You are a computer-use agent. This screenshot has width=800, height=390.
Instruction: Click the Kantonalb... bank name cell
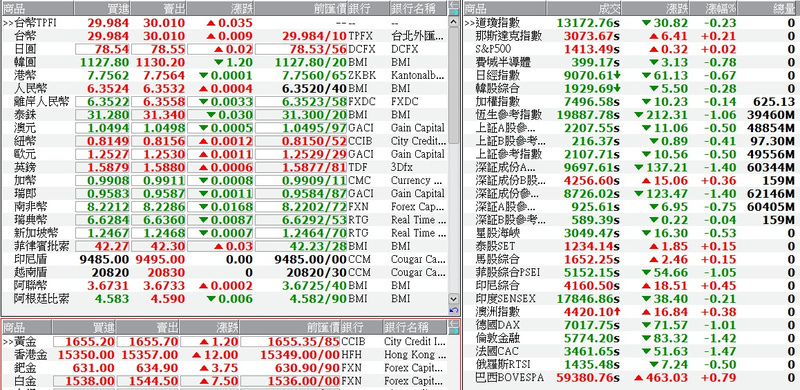(x=418, y=76)
